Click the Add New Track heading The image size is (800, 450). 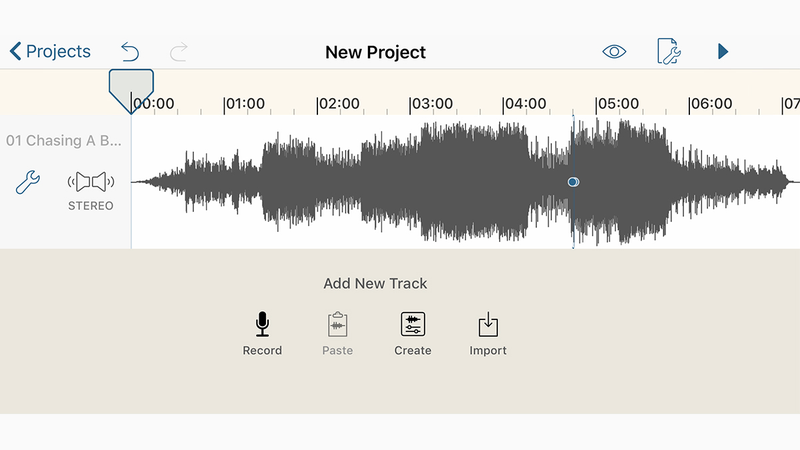click(375, 283)
